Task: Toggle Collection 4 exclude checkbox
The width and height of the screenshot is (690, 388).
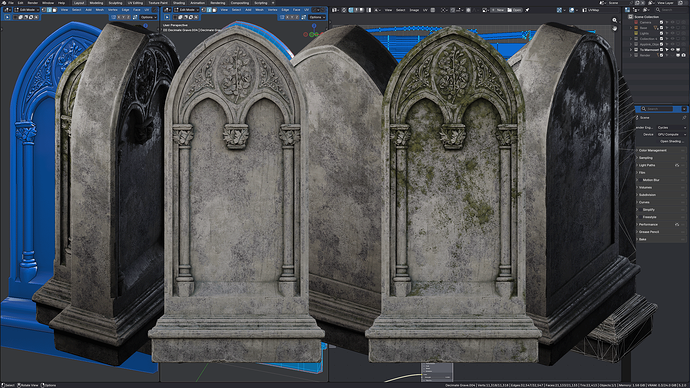Action: point(661,39)
